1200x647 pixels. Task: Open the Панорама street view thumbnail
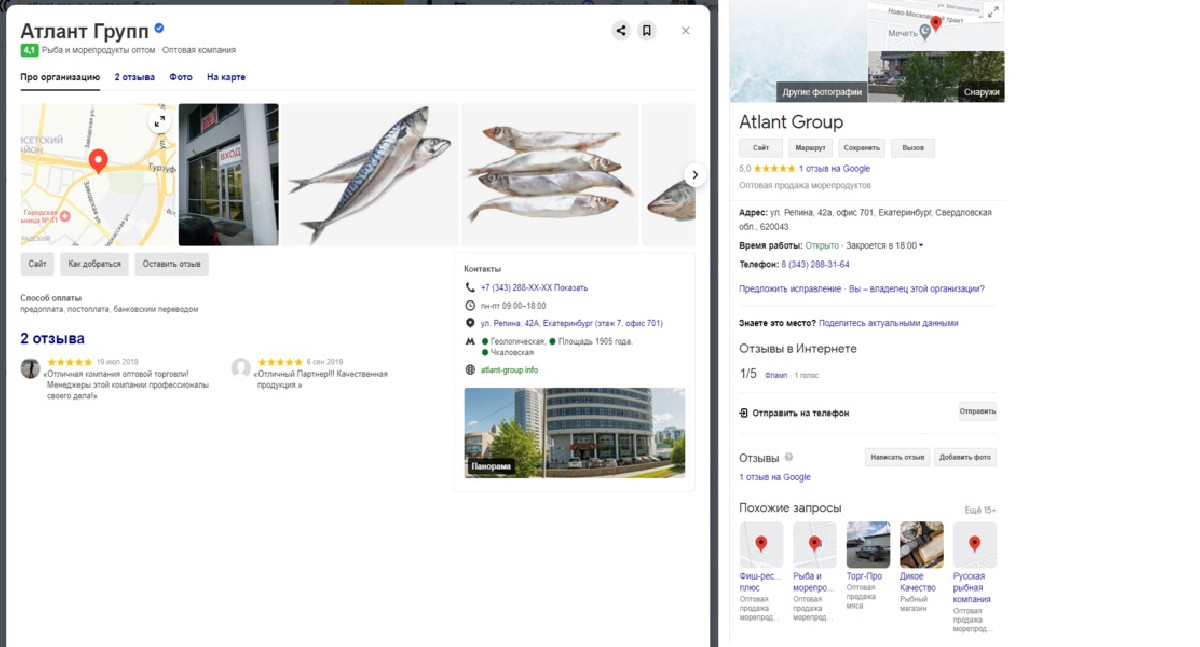tap(575, 432)
